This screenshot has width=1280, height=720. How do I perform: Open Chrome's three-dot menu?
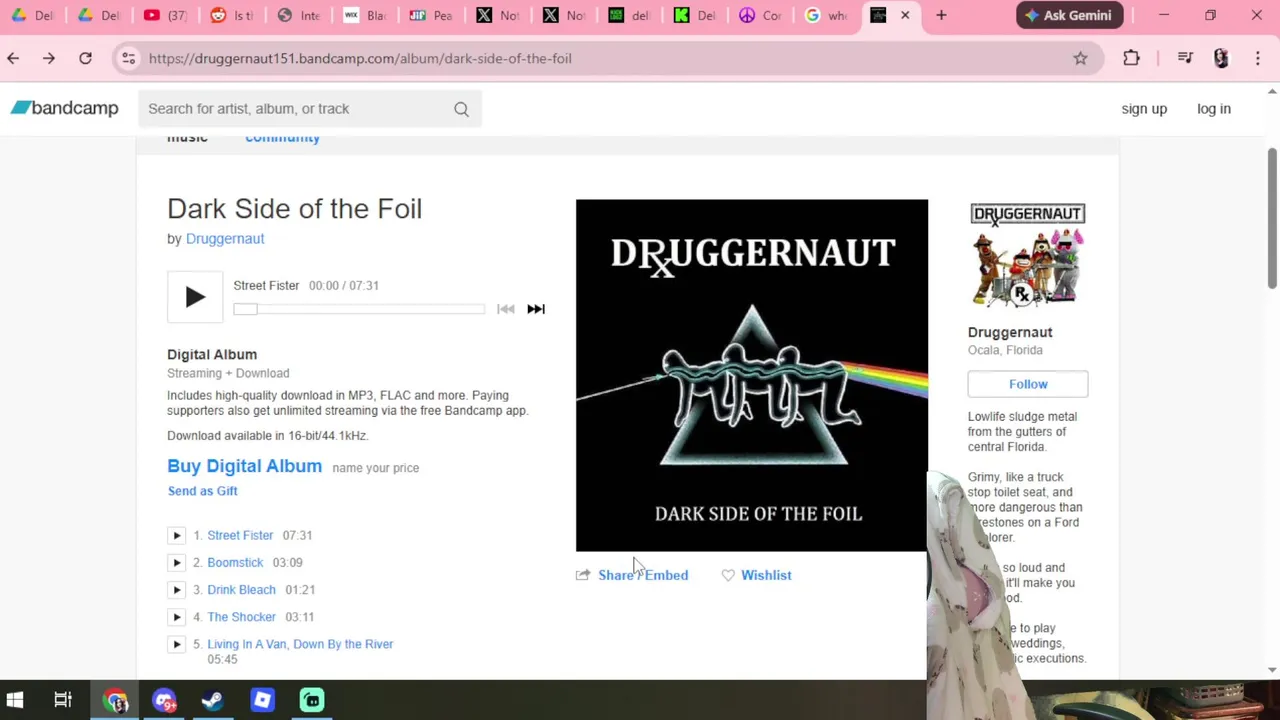1257,58
